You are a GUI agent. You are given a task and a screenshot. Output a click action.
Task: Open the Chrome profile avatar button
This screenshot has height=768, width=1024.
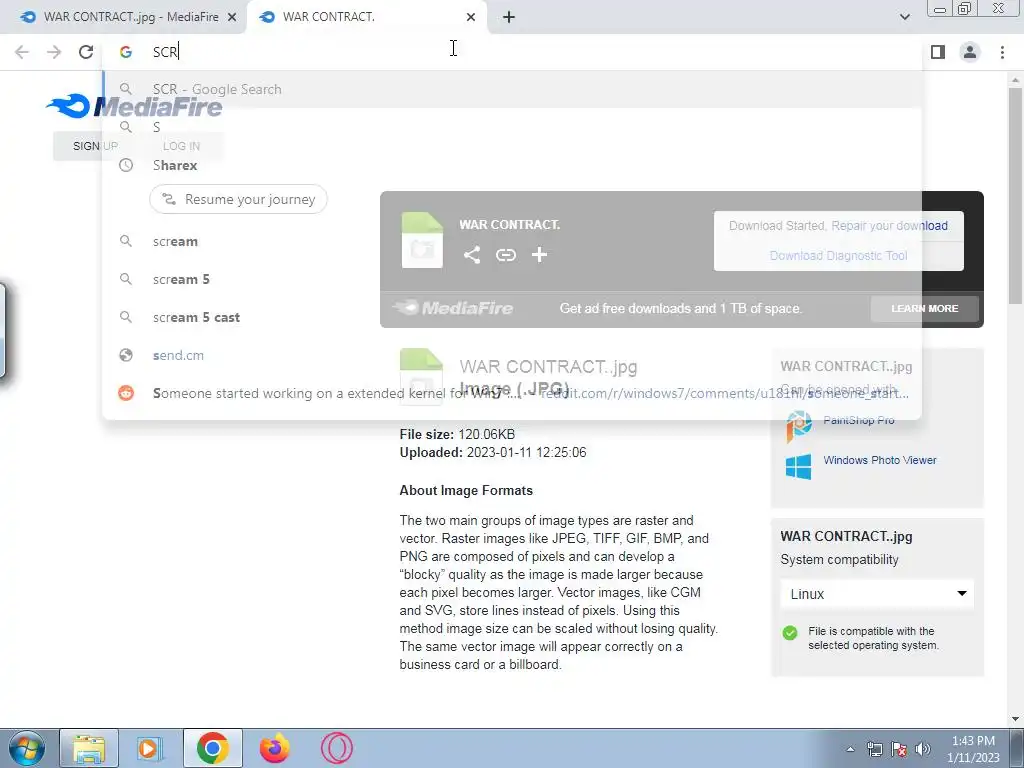point(970,52)
